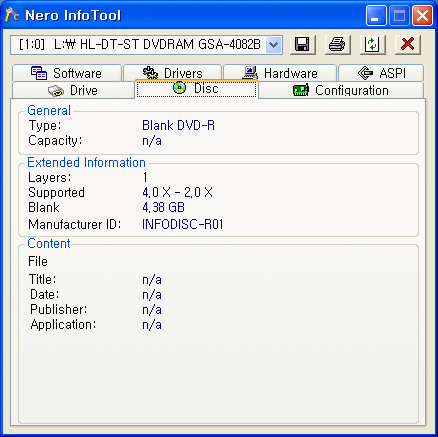Close the Nero InfoTool window
The height and width of the screenshot is (437, 438).
point(422,15)
